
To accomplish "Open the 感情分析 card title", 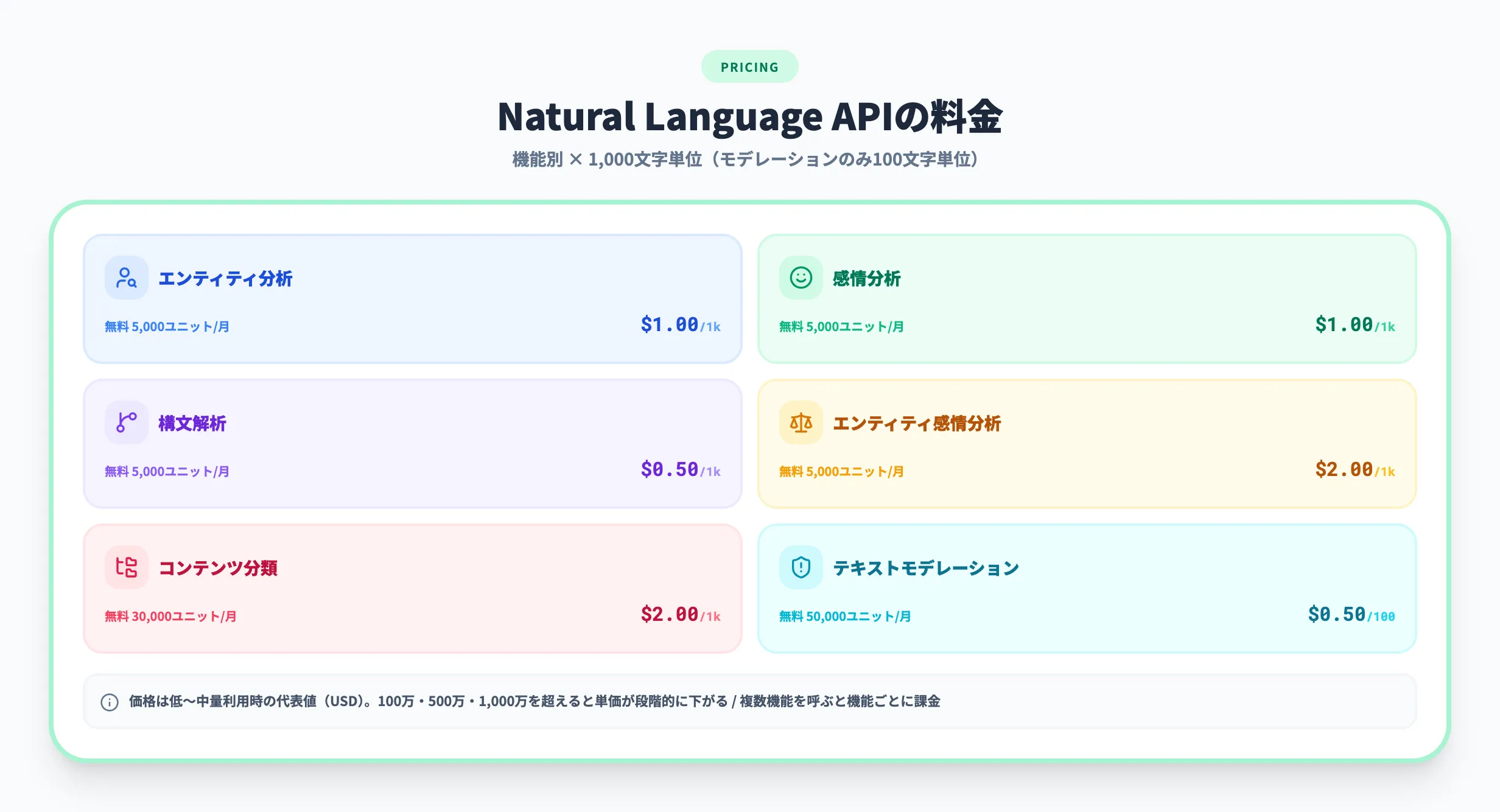I will 865,279.
